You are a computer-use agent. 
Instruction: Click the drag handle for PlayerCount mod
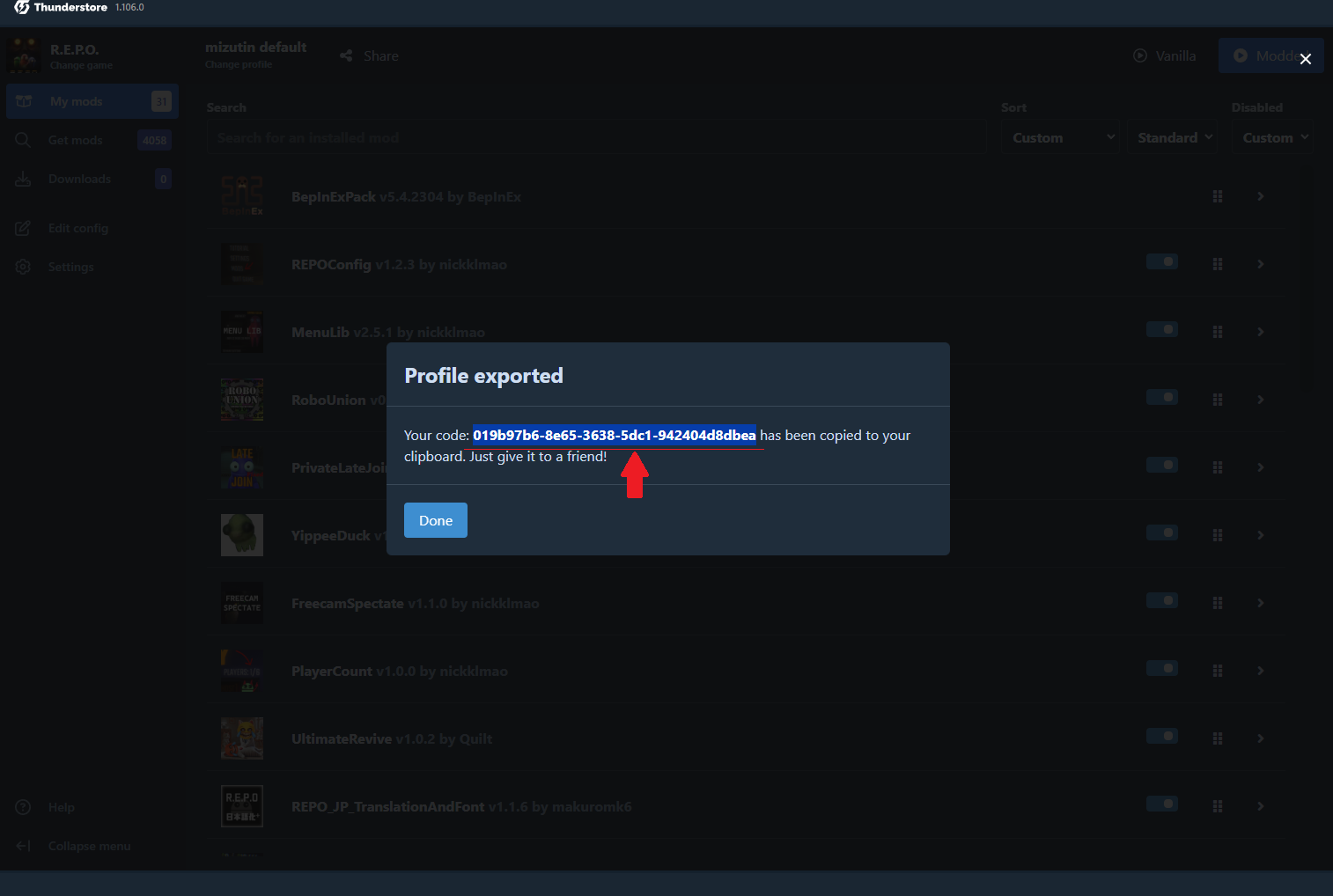1217,671
